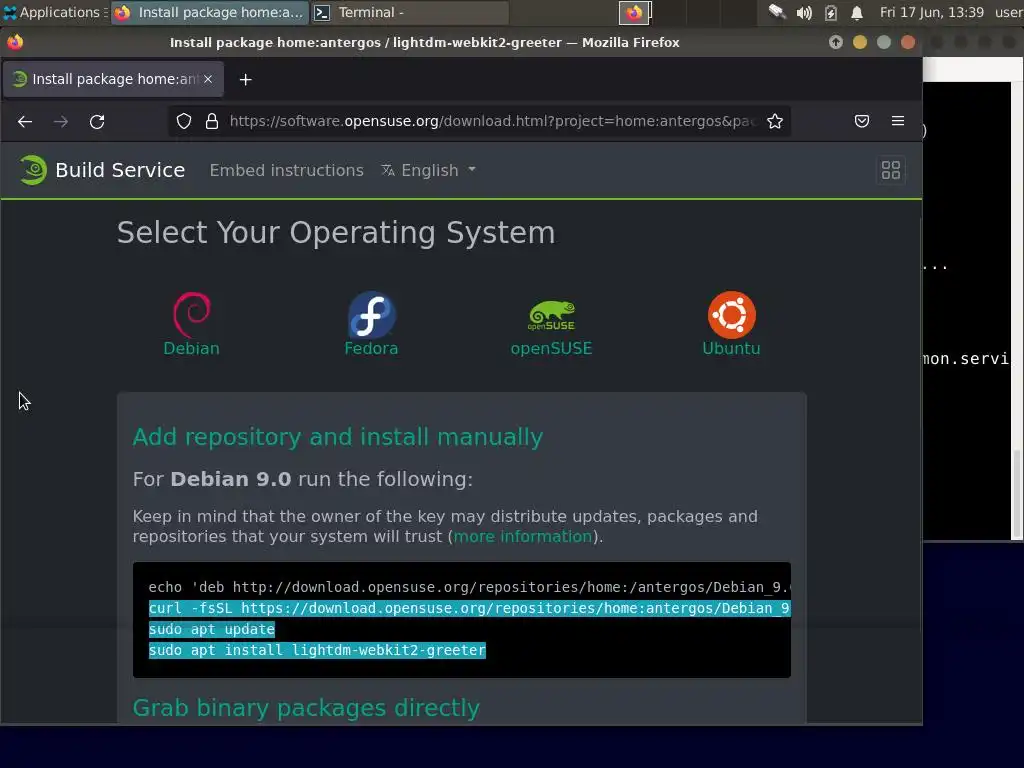The height and width of the screenshot is (768, 1024).
Task: Click the echo deb command line
Action: pos(469,587)
